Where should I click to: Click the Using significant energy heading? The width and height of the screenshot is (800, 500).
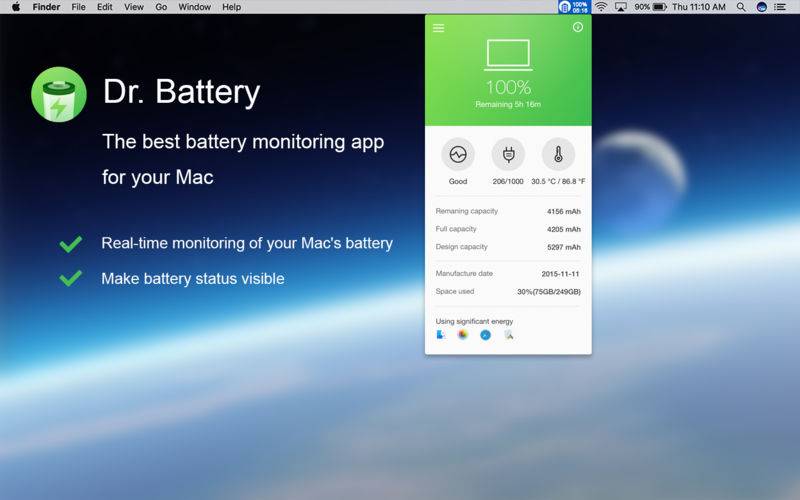474,321
